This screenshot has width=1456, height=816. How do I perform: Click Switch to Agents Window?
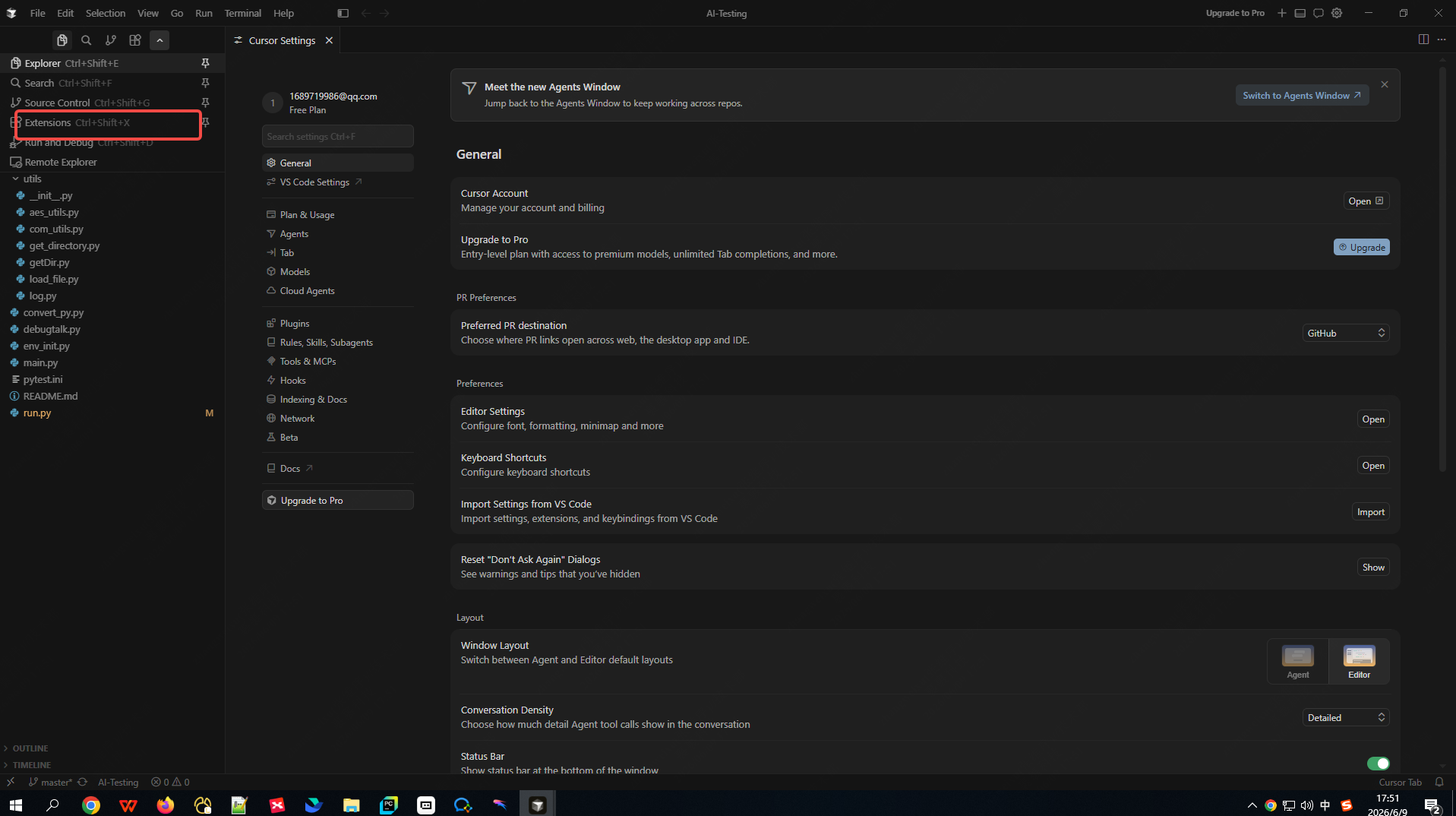[x=1302, y=95]
